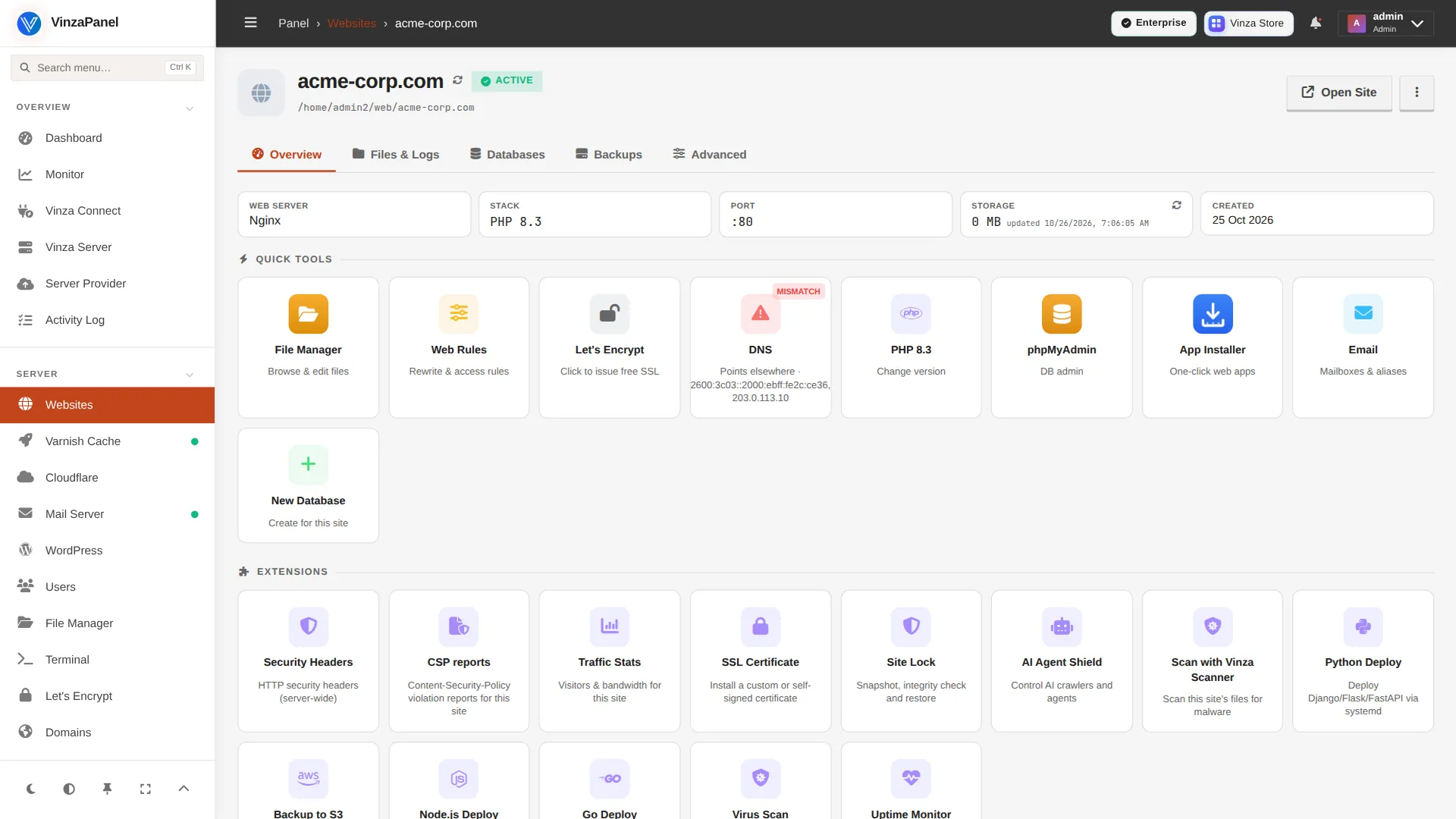Focus the Search menu field
This screenshot has width=1456, height=819.
(x=107, y=67)
